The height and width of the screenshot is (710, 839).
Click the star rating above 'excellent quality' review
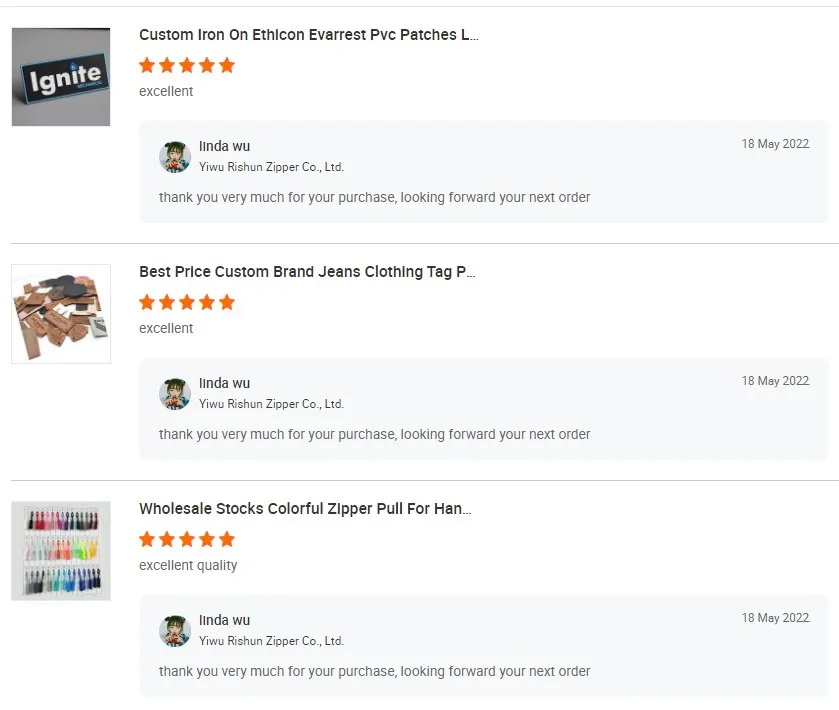[x=187, y=539]
